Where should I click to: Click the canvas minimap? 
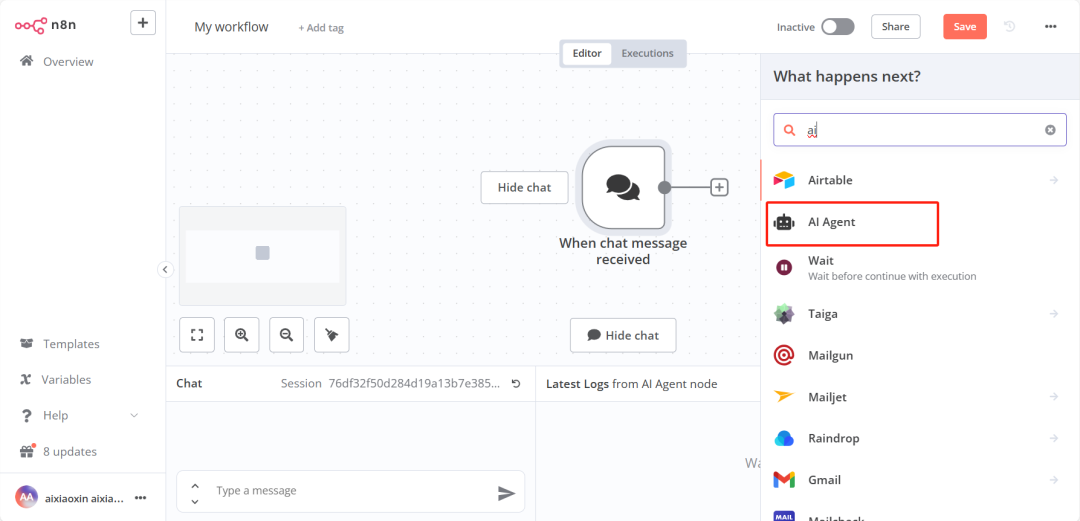[x=262, y=256]
